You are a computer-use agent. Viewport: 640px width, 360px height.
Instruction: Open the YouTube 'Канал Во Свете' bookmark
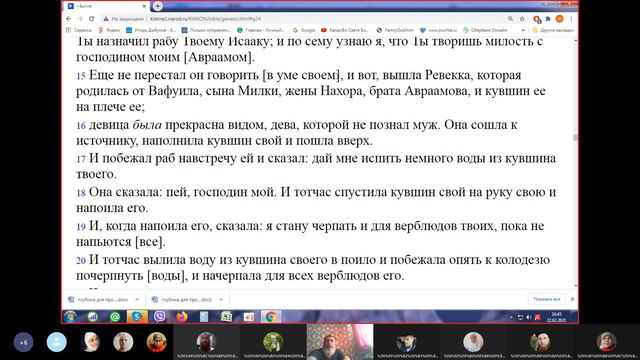pos(345,30)
